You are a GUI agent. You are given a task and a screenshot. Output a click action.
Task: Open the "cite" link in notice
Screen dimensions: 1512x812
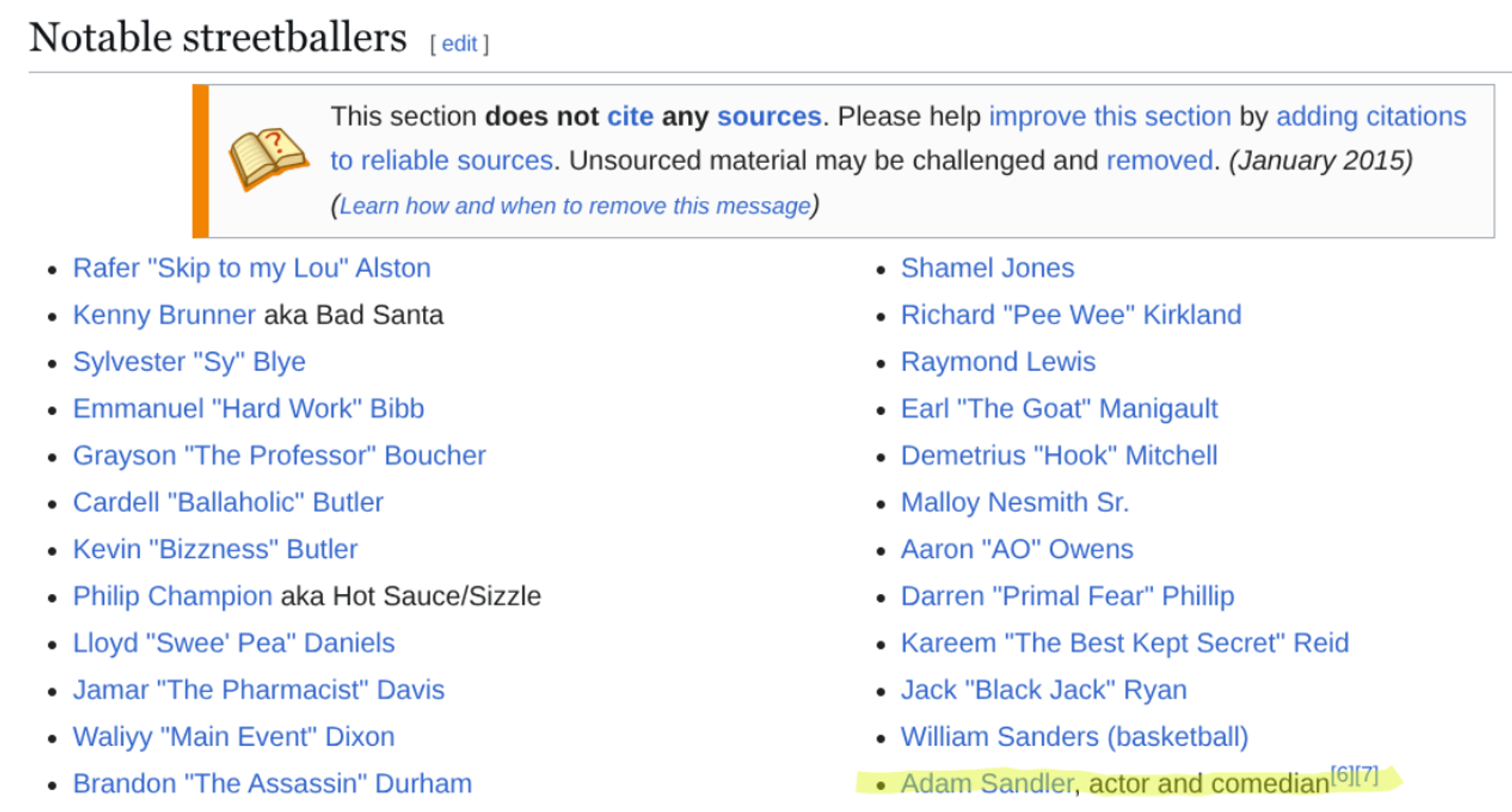pos(630,116)
